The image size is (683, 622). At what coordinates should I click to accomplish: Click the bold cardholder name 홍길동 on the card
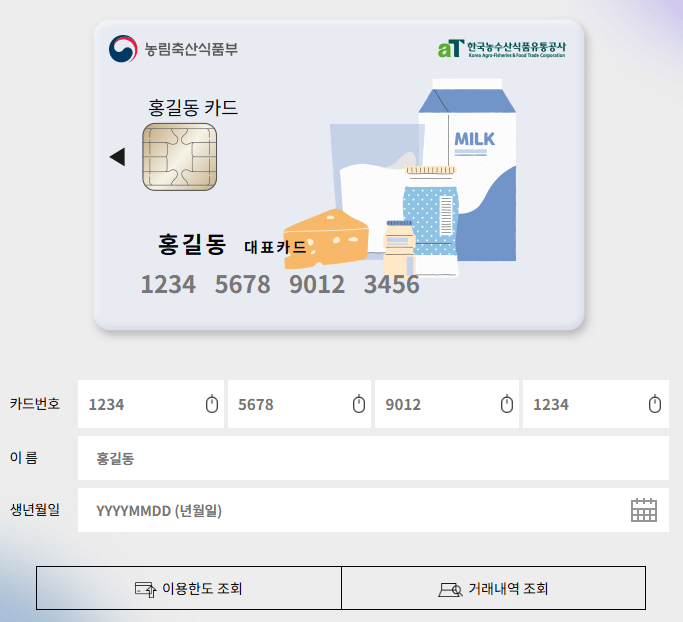pyautogui.click(x=192, y=244)
